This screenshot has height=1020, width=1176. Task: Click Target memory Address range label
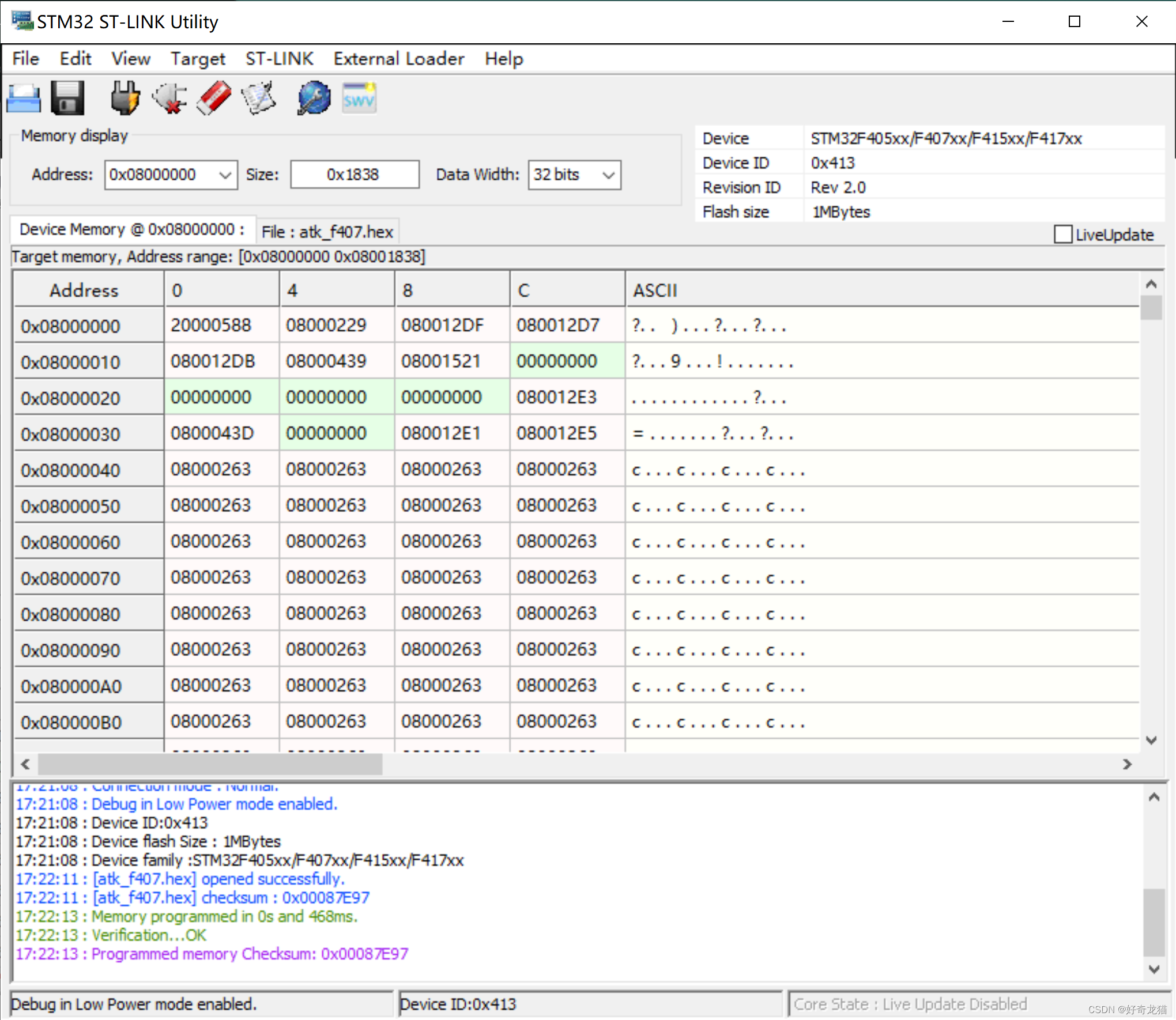click(x=218, y=256)
